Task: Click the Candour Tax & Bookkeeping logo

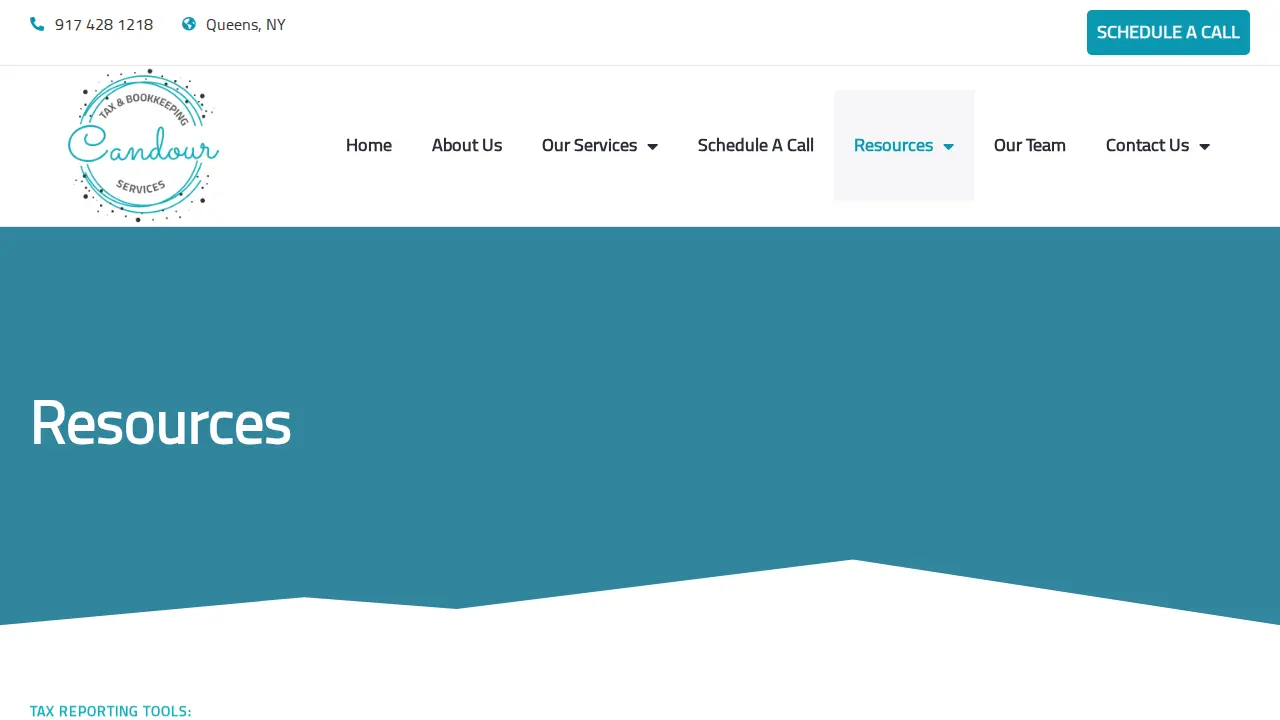Action: click(144, 146)
